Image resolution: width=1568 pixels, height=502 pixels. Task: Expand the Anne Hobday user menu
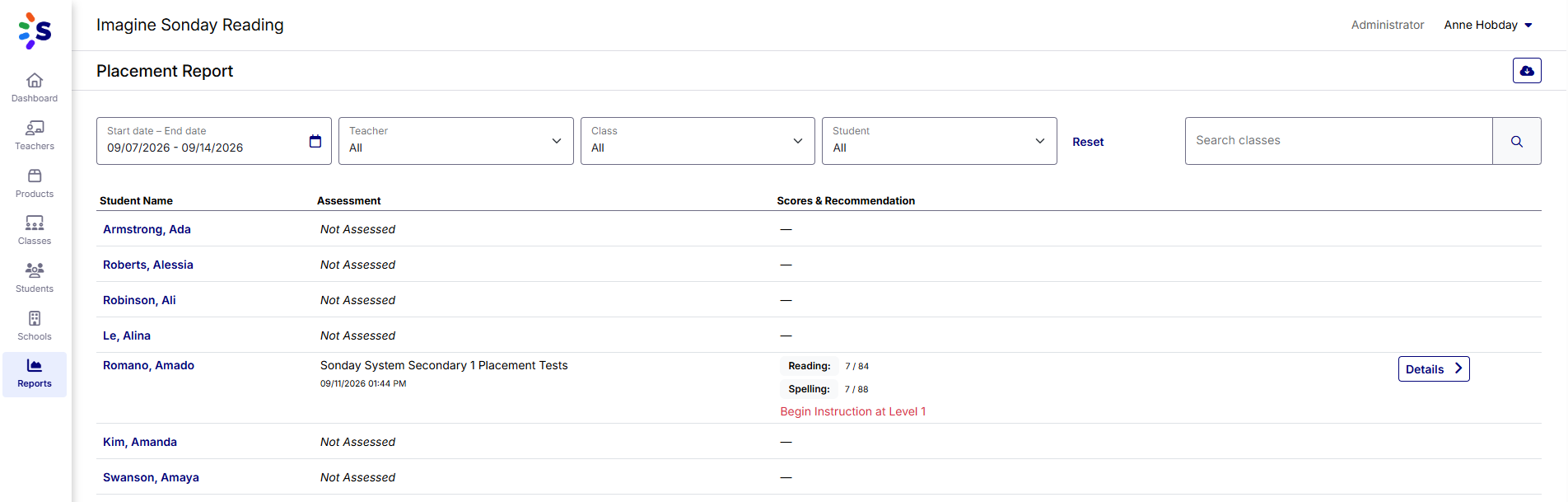(1488, 25)
